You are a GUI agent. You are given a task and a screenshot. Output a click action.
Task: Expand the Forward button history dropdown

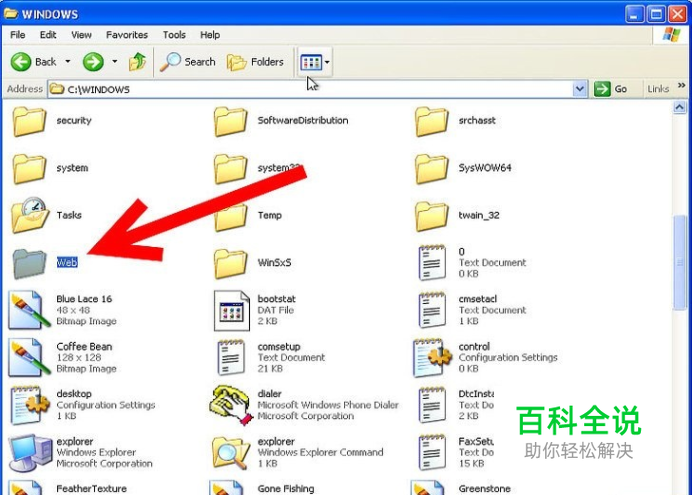115,62
